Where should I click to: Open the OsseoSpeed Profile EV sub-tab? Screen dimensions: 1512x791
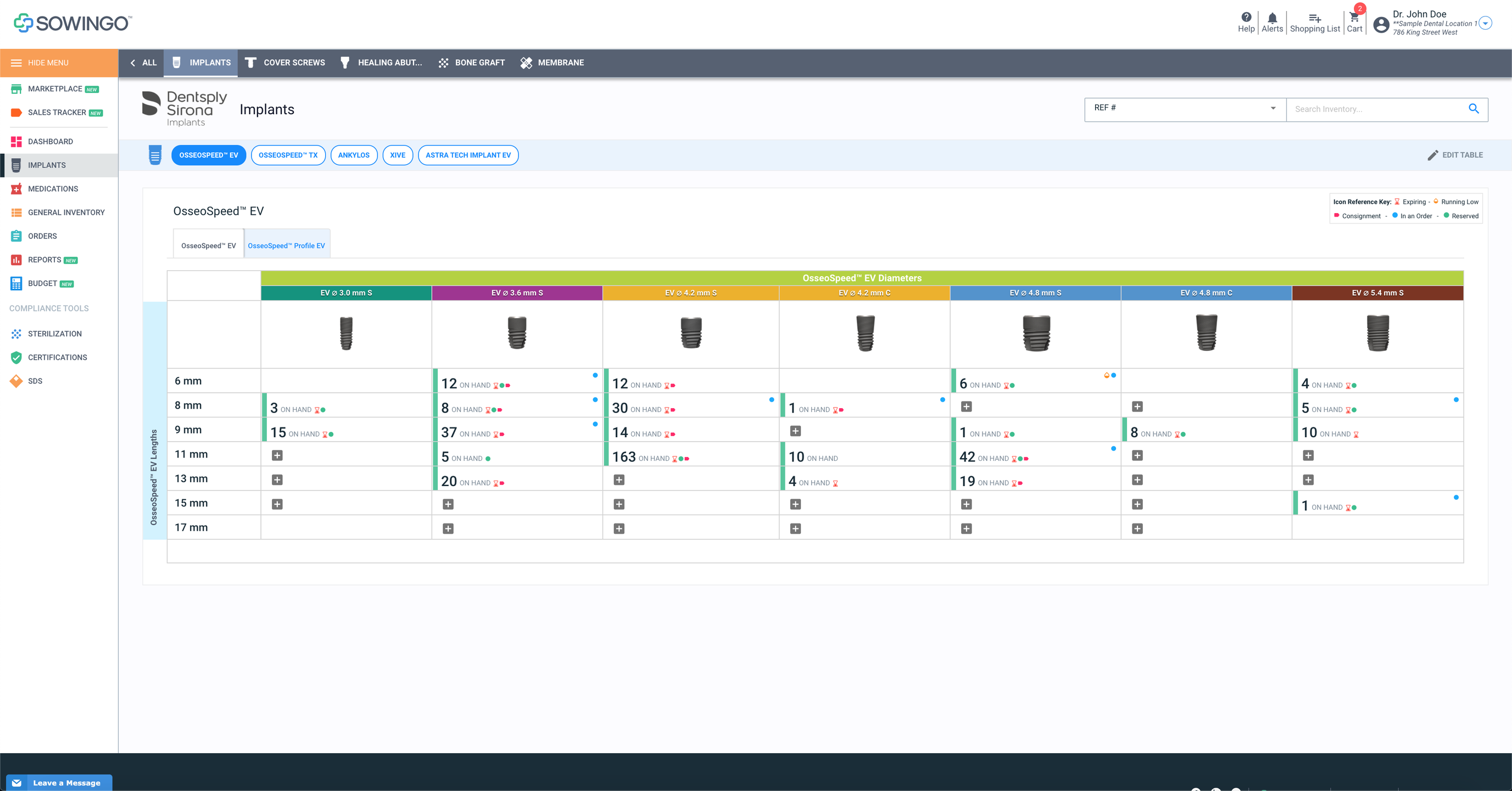287,245
